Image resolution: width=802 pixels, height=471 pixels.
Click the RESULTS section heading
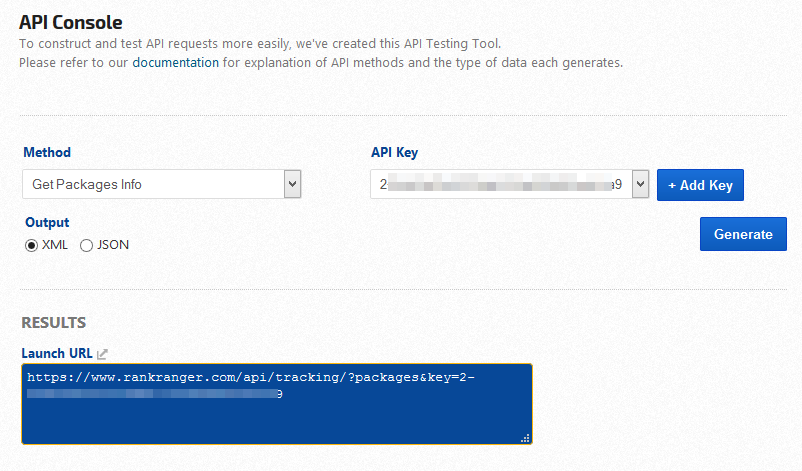pyautogui.click(x=54, y=322)
